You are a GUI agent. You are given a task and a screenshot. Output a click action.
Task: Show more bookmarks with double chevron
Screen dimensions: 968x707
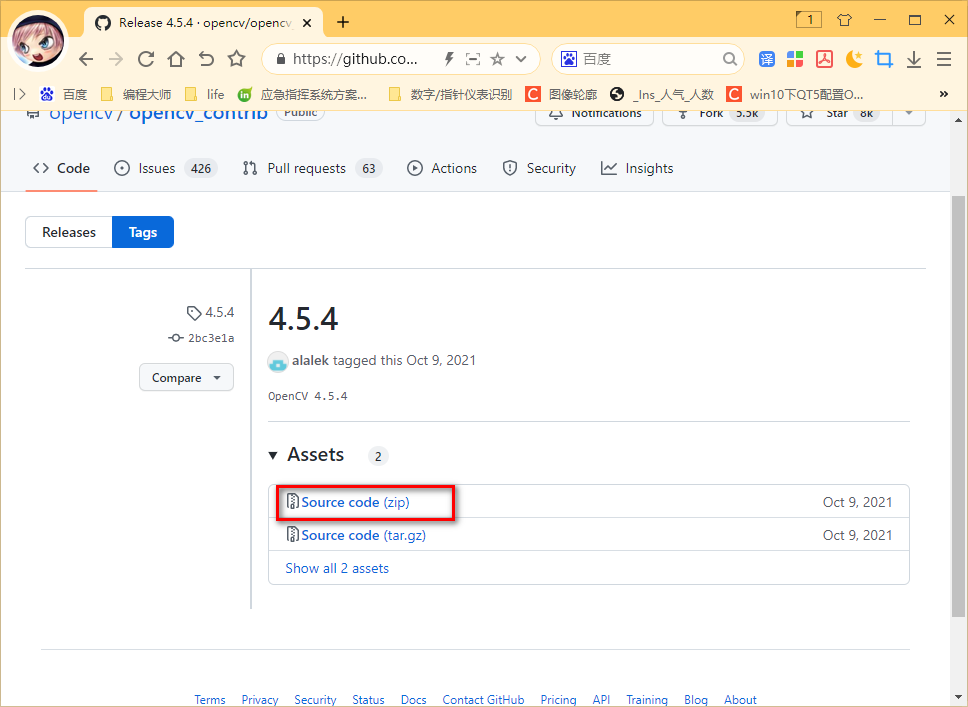tap(944, 94)
